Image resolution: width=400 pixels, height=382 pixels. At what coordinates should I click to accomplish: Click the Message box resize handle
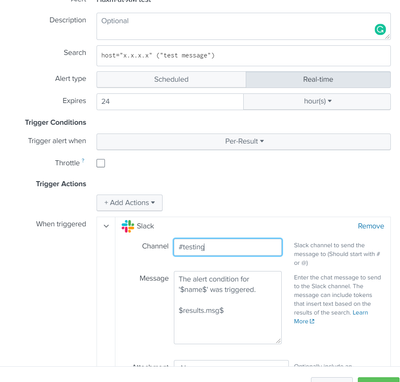coord(278,341)
